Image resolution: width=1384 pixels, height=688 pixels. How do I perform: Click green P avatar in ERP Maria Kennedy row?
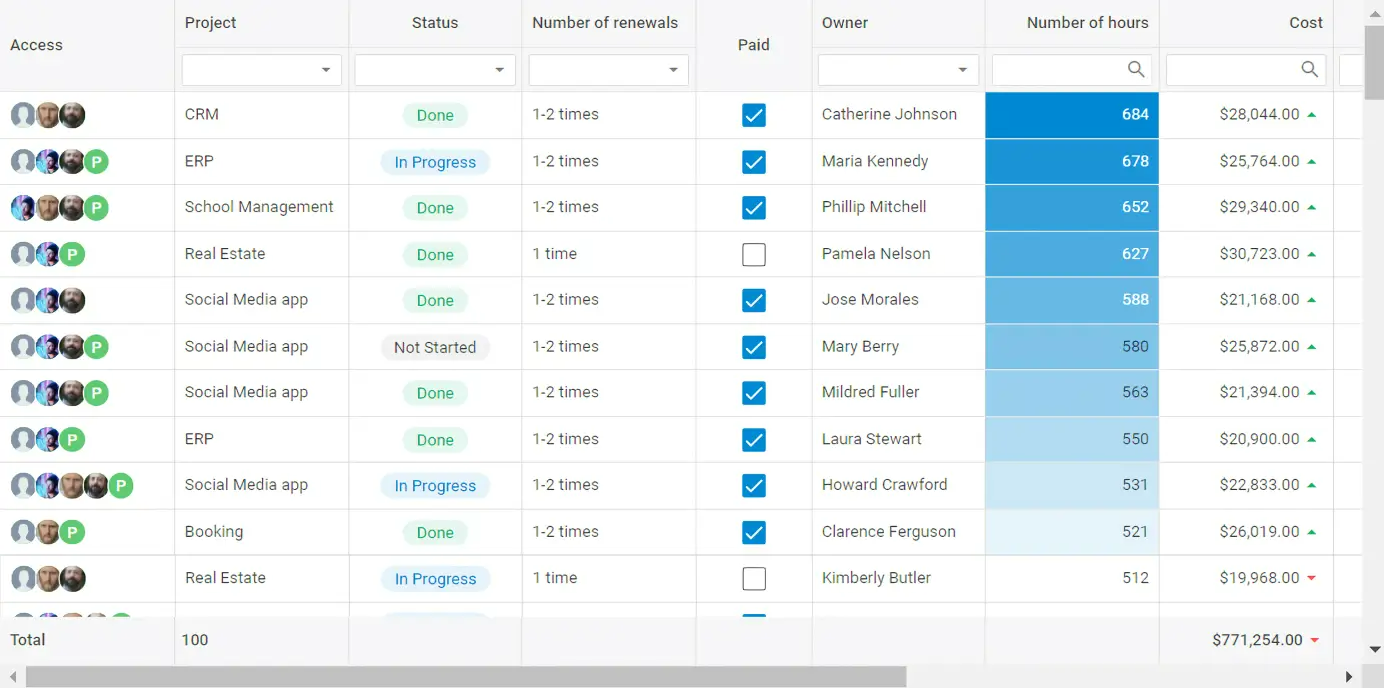tap(96, 162)
